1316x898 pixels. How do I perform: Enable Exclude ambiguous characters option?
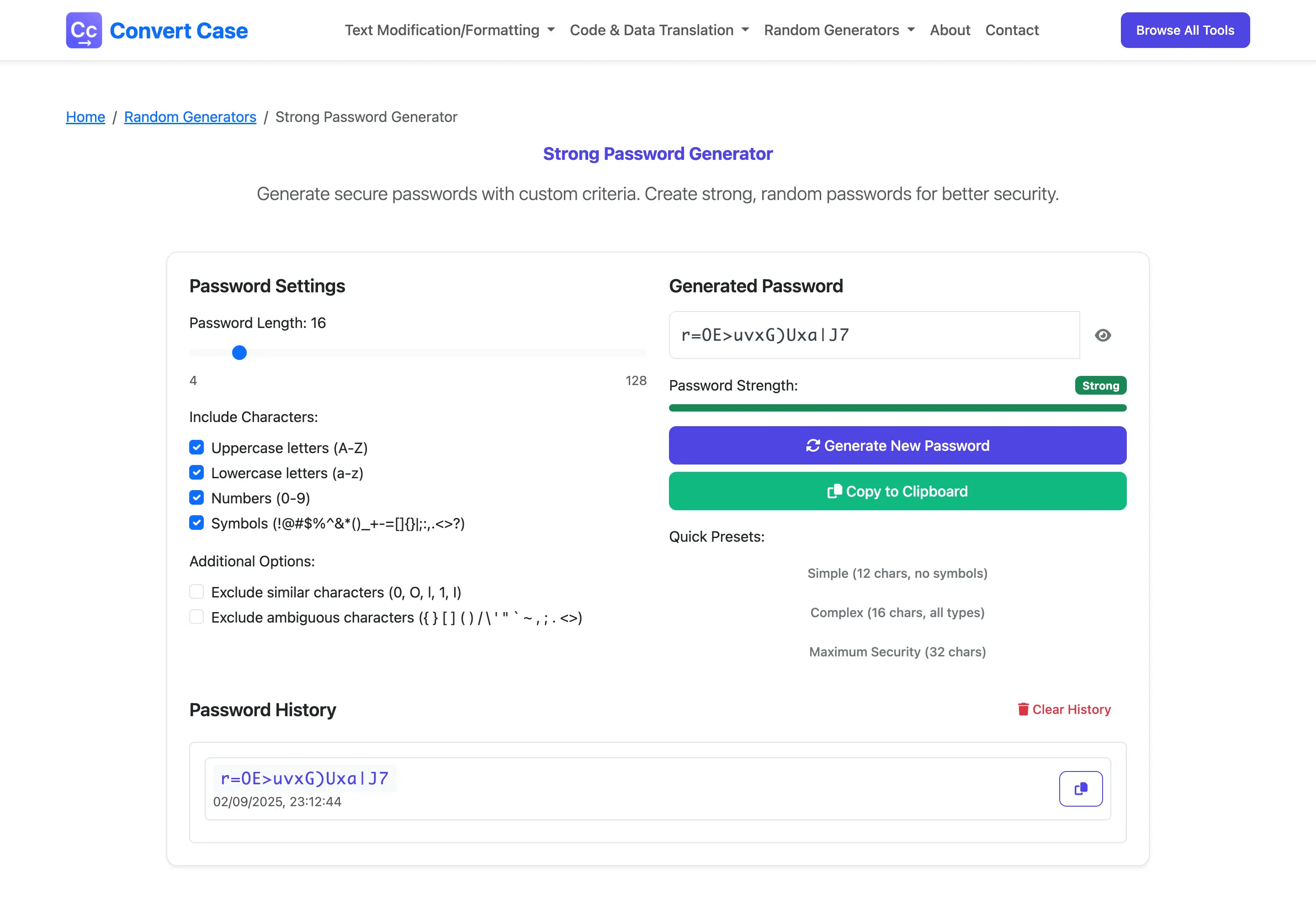pyautogui.click(x=196, y=617)
